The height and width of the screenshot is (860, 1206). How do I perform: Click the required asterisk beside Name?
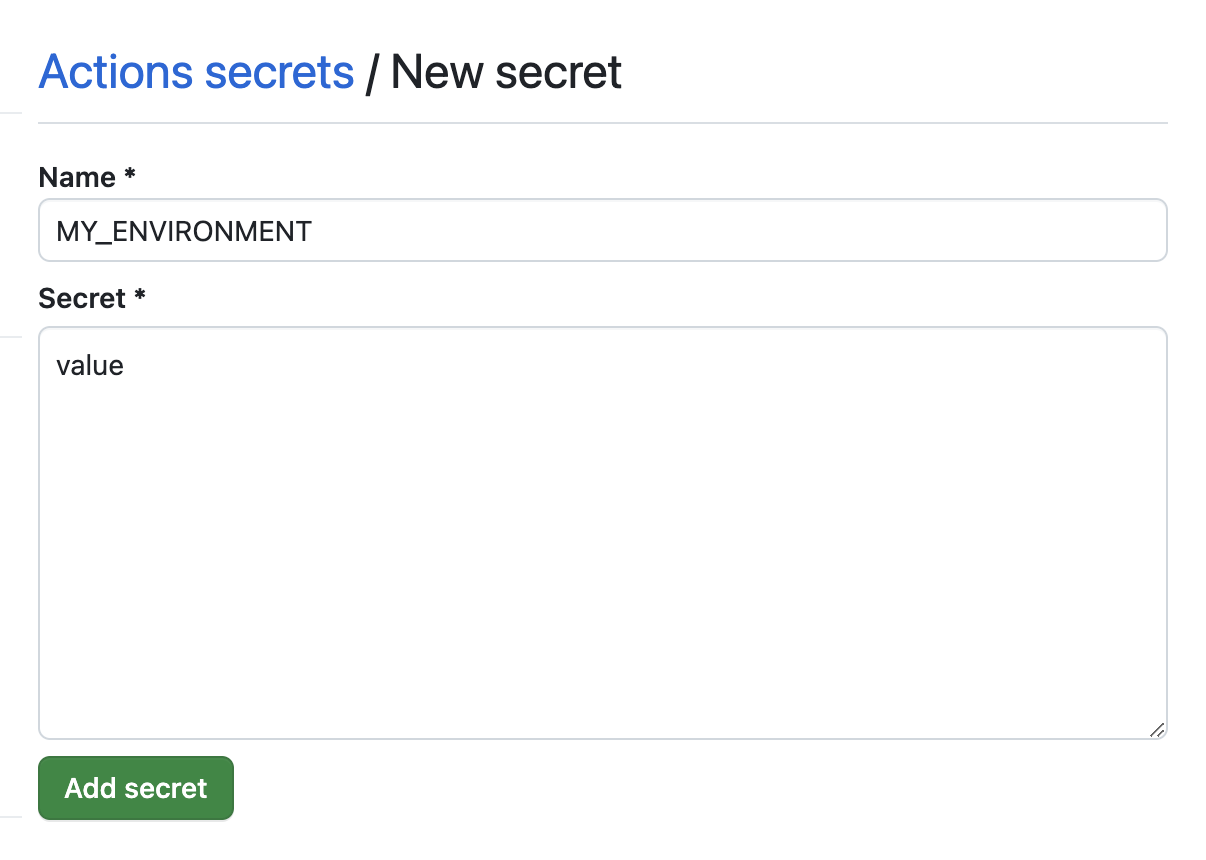tap(130, 177)
